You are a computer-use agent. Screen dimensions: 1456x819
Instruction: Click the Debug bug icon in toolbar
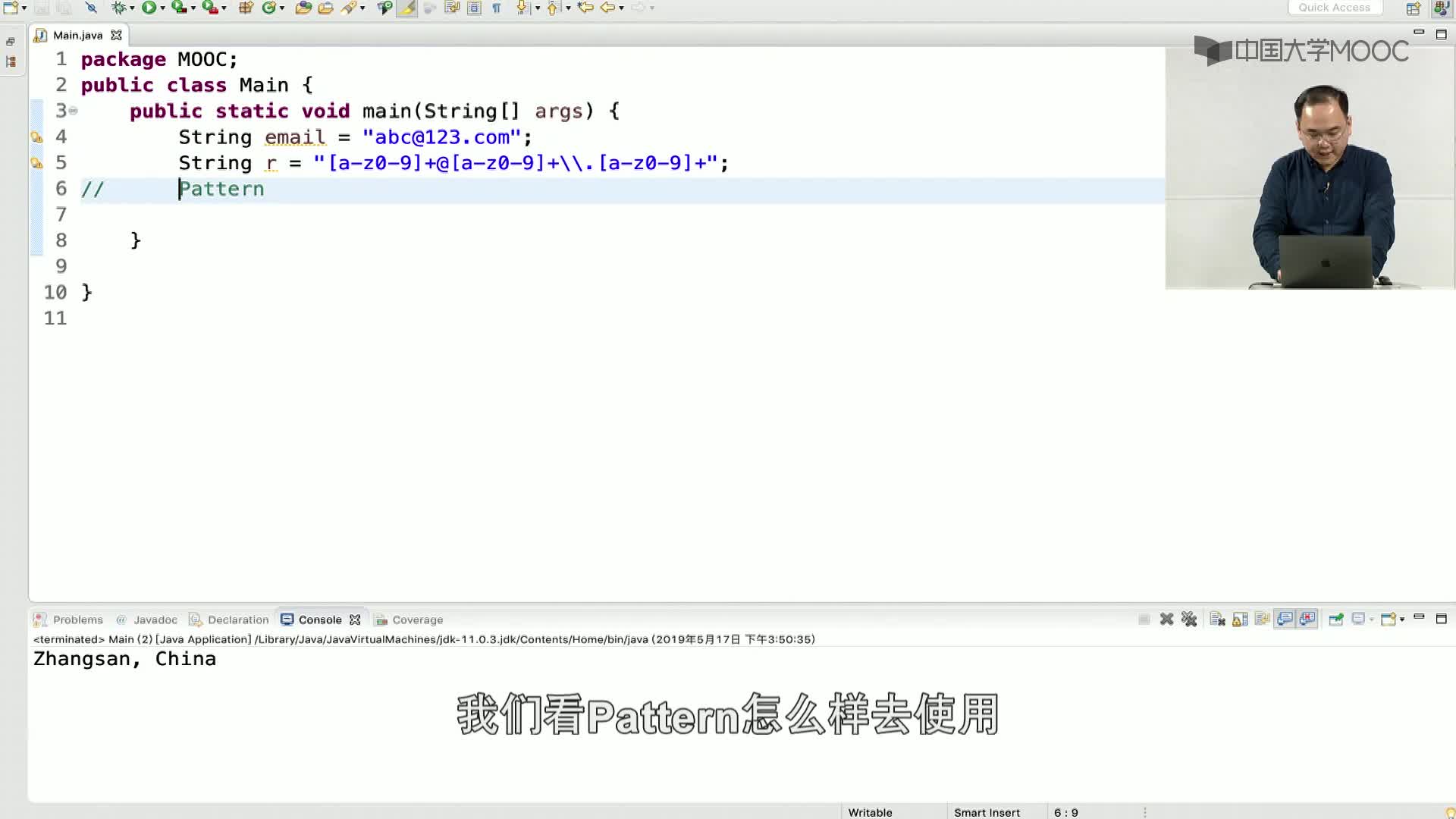point(118,8)
